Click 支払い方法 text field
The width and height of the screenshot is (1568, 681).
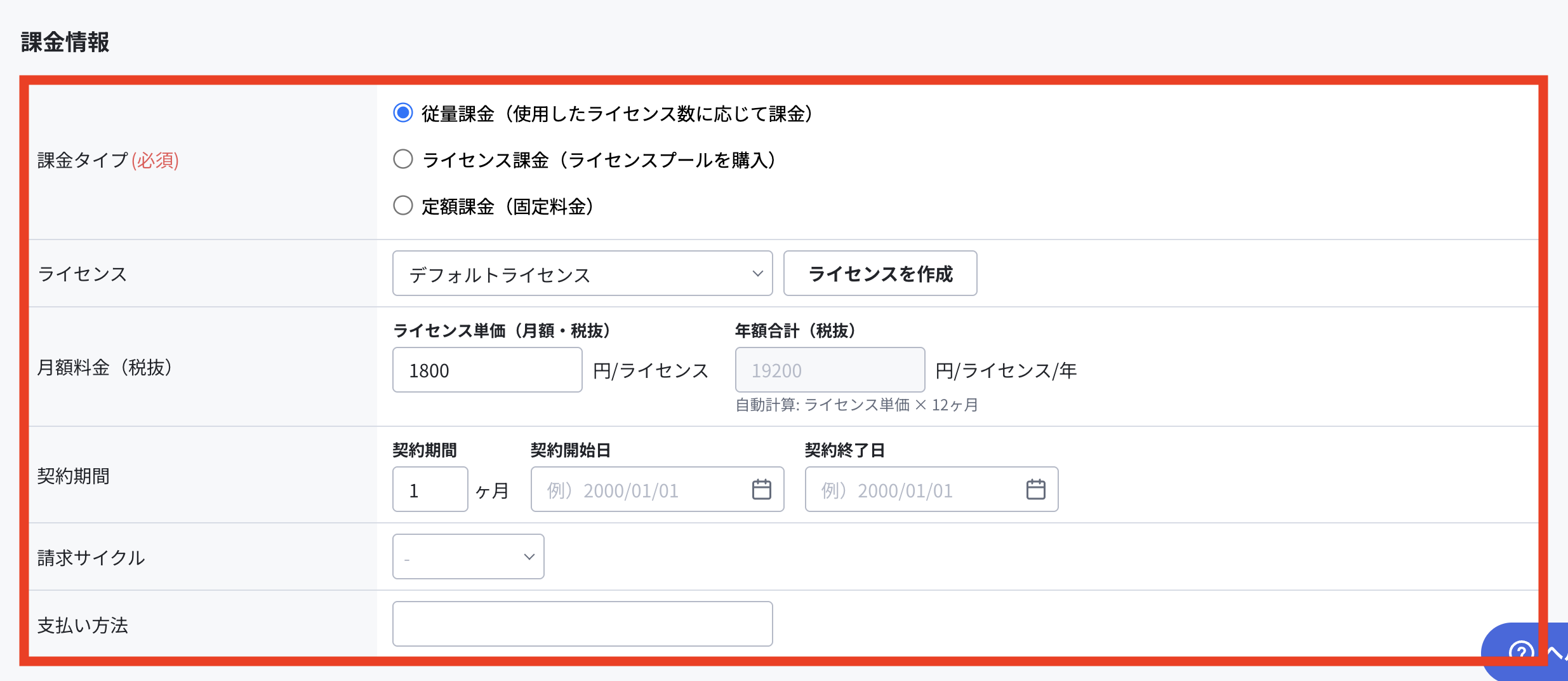click(x=582, y=624)
